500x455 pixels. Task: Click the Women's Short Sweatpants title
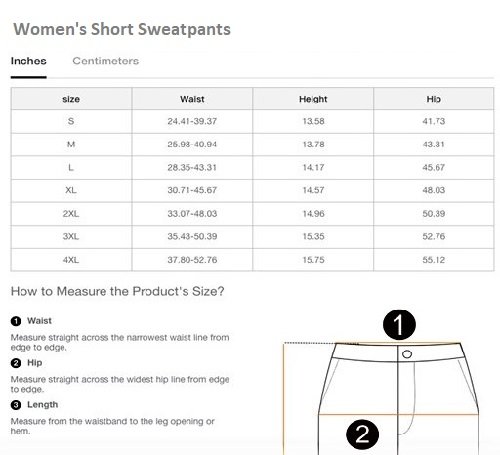(x=122, y=29)
